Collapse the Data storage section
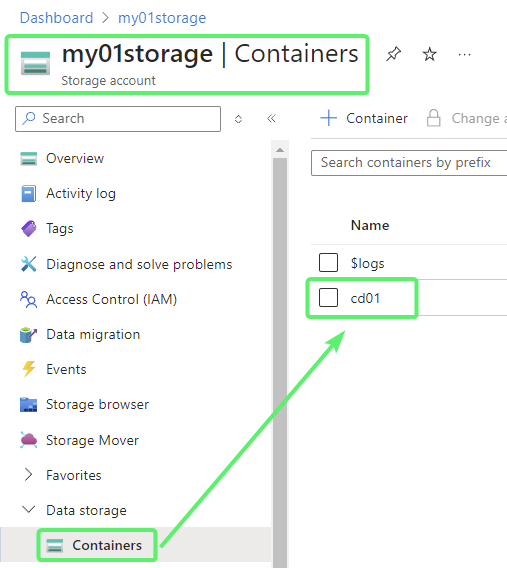Image resolution: width=507 pixels, height=568 pixels. pyautogui.click(x=29, y=509)
